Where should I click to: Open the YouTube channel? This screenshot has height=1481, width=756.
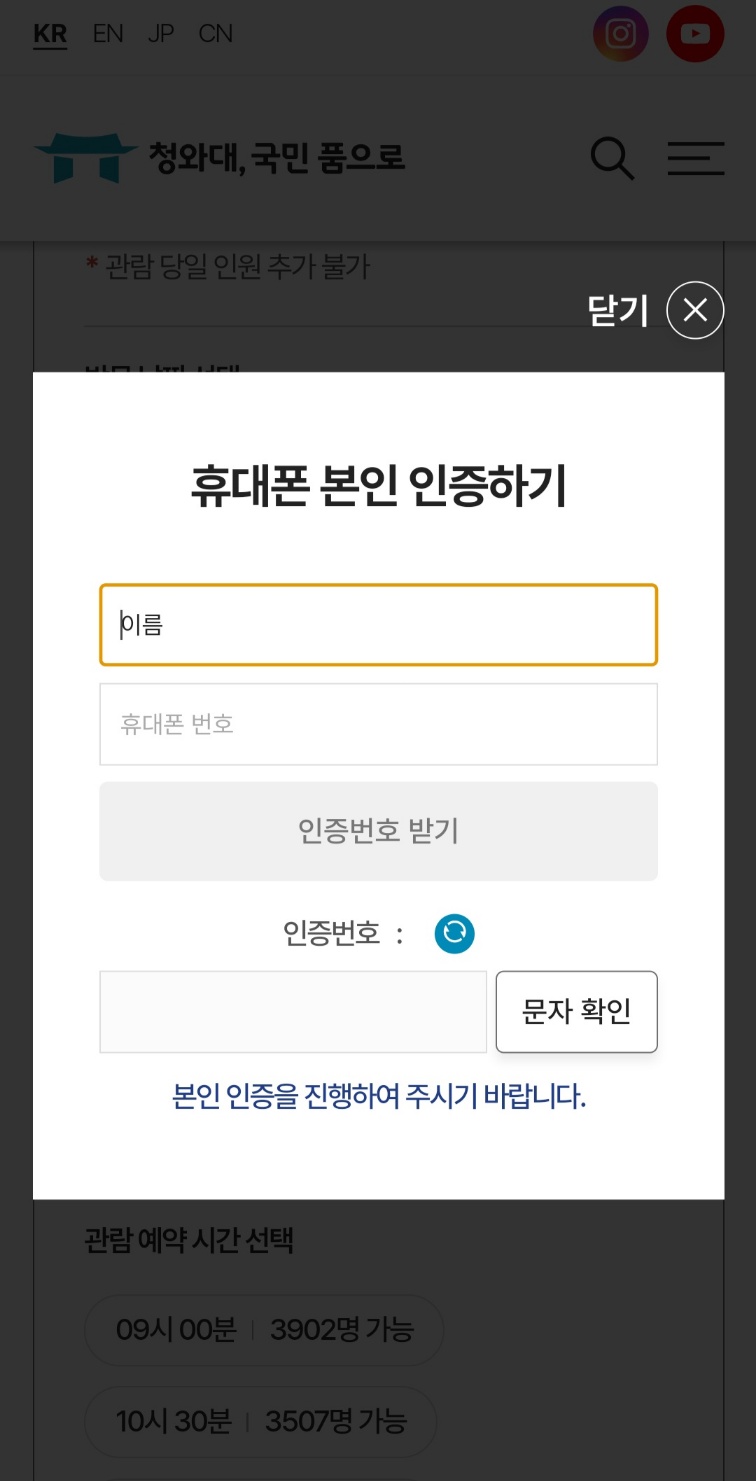pos(694,33)
